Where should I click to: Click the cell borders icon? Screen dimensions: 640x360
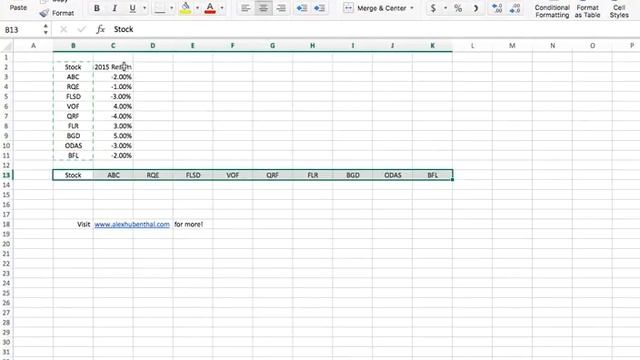point(160,8)
